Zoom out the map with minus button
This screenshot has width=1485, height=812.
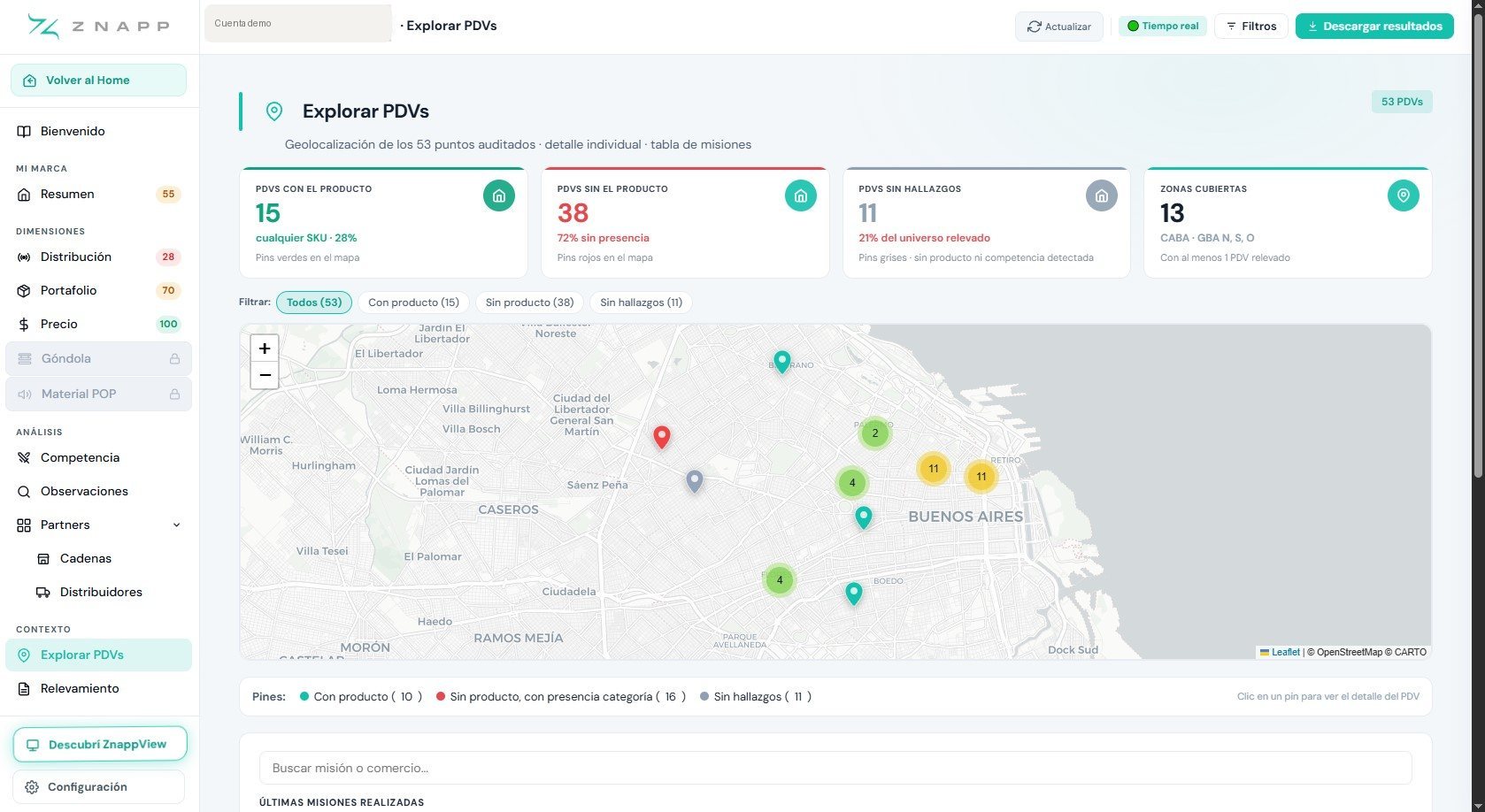265,375
